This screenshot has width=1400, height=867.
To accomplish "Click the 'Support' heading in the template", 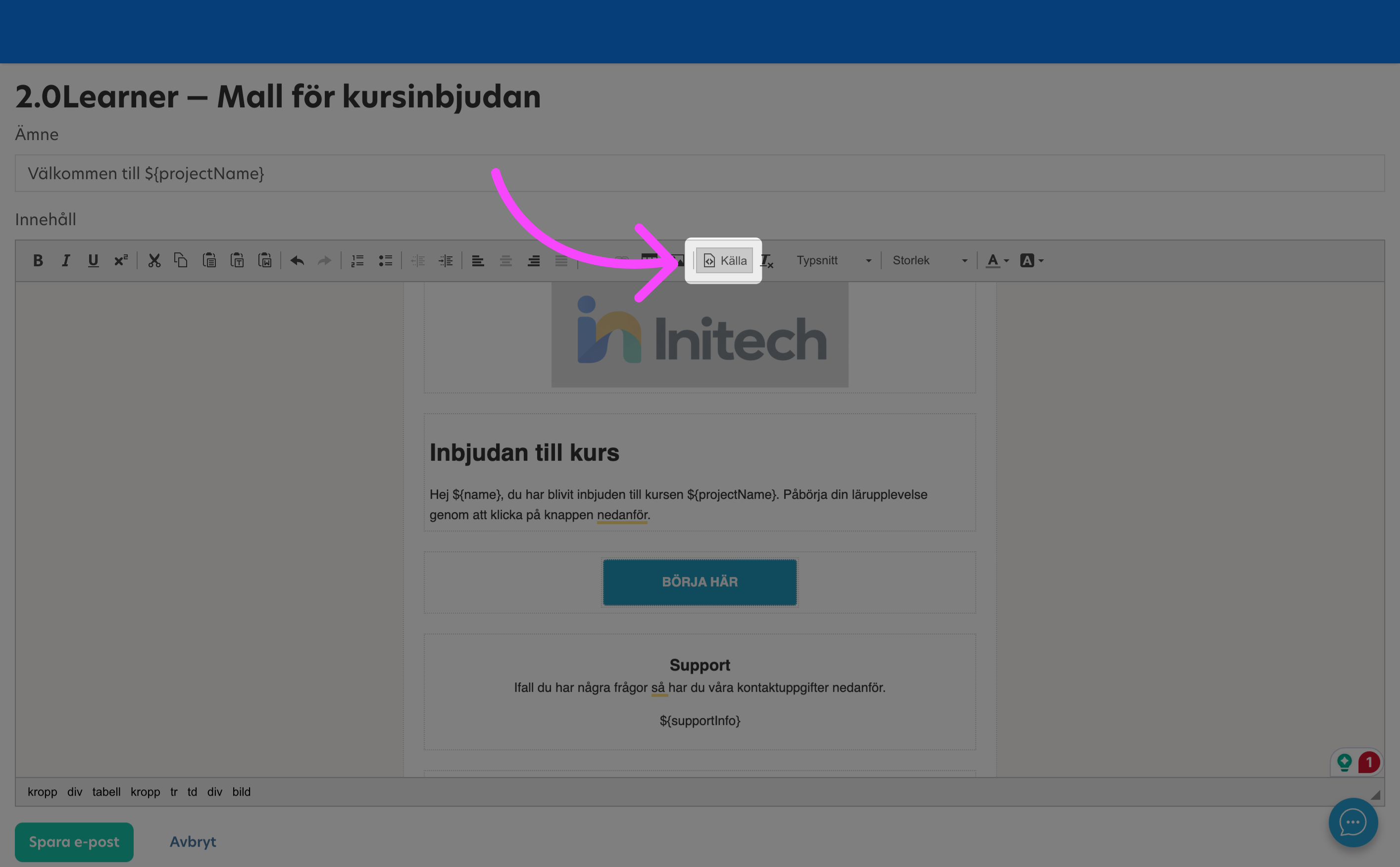I will tap(700, 665).
